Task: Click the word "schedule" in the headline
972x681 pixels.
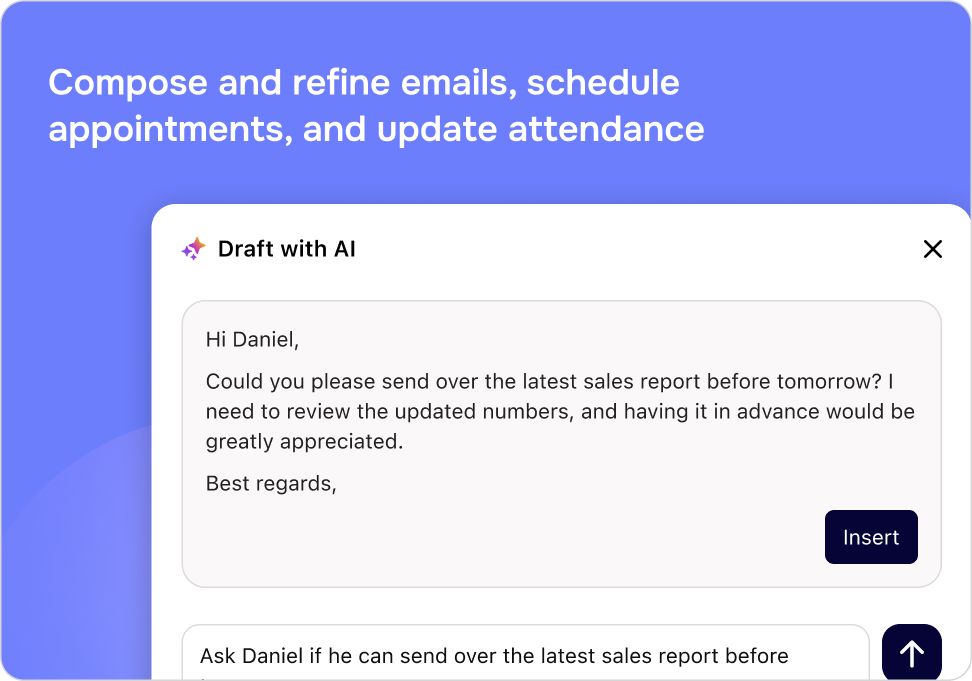Action: tap(603, 82)
